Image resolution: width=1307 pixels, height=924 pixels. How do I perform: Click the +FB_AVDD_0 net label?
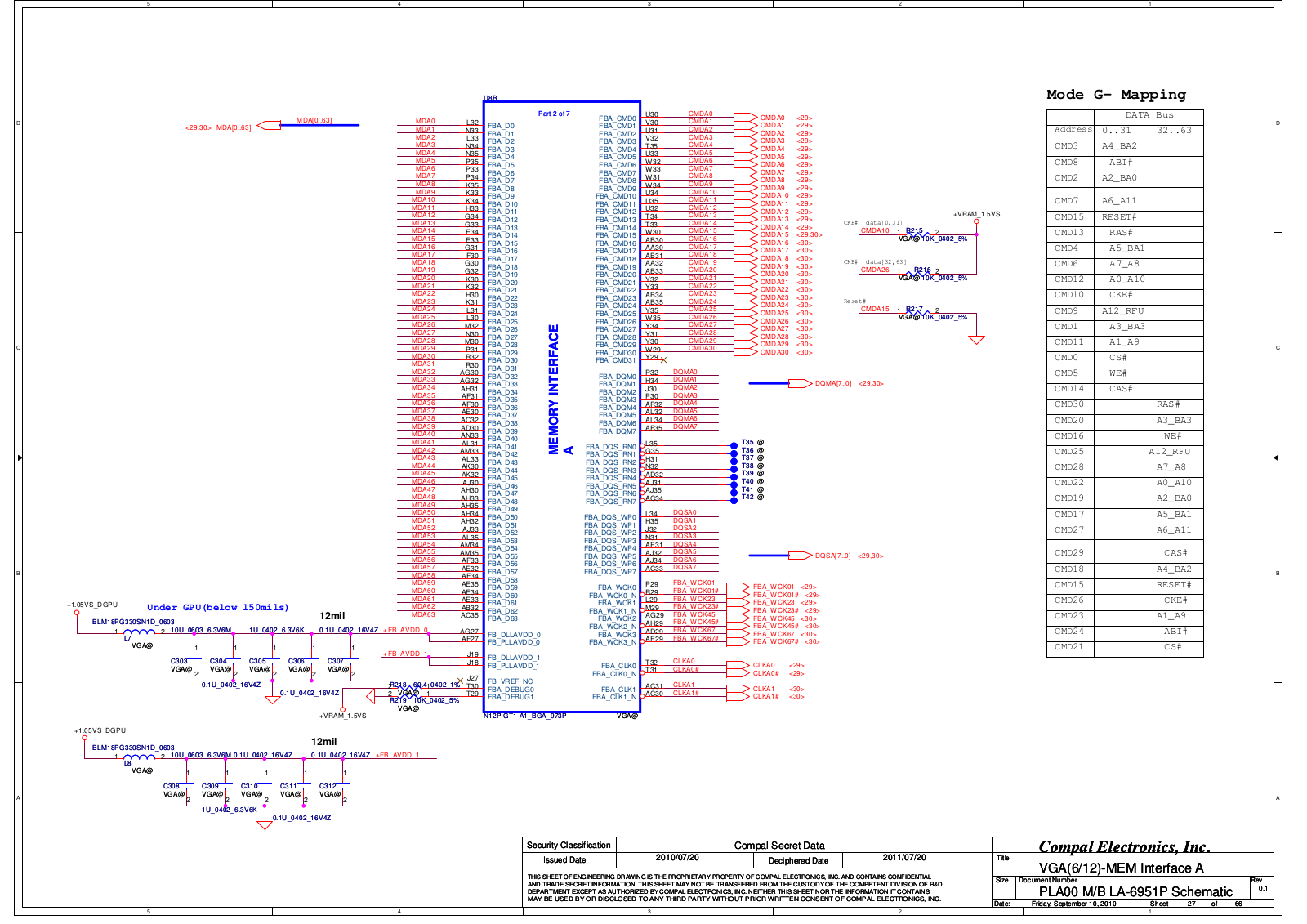(x=405, y=630)
